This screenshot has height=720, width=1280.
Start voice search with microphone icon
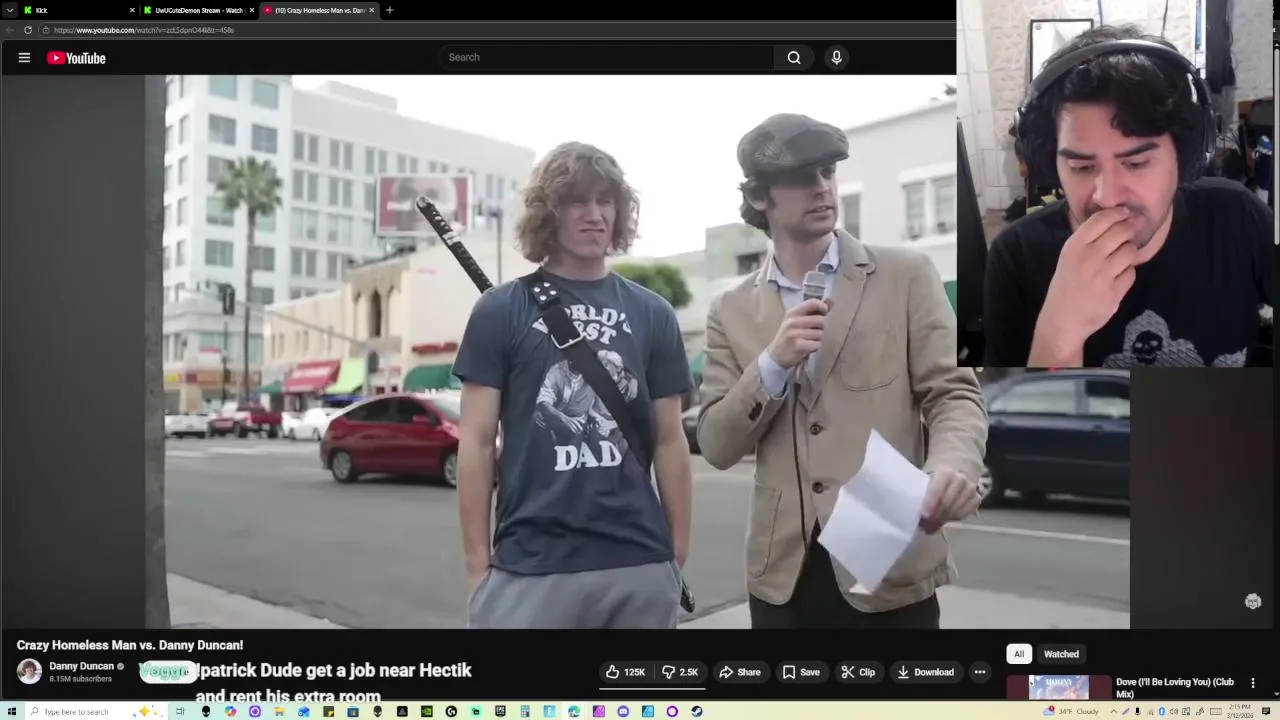837,57
